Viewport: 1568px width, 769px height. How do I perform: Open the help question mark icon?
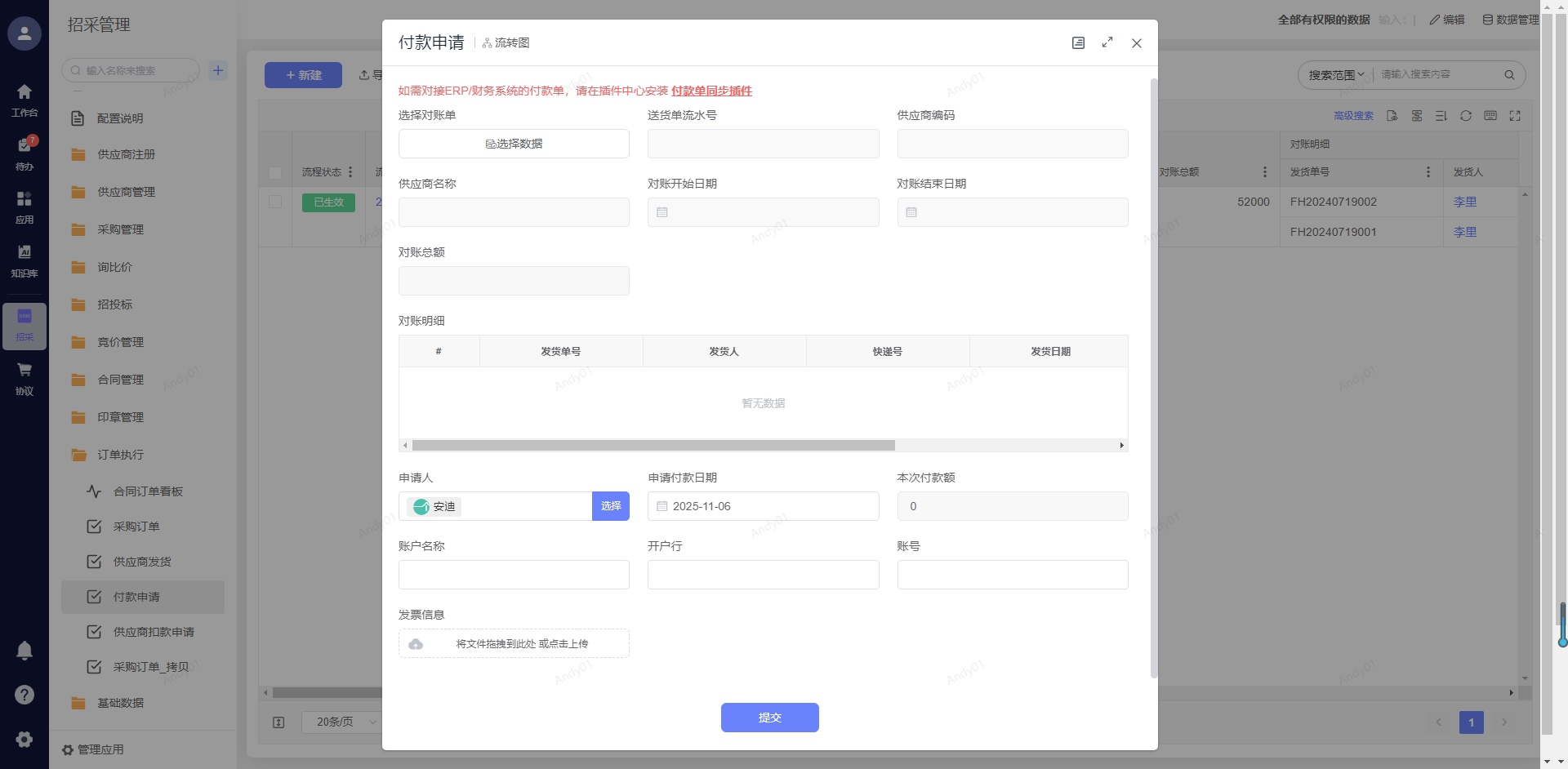[24, 695]
